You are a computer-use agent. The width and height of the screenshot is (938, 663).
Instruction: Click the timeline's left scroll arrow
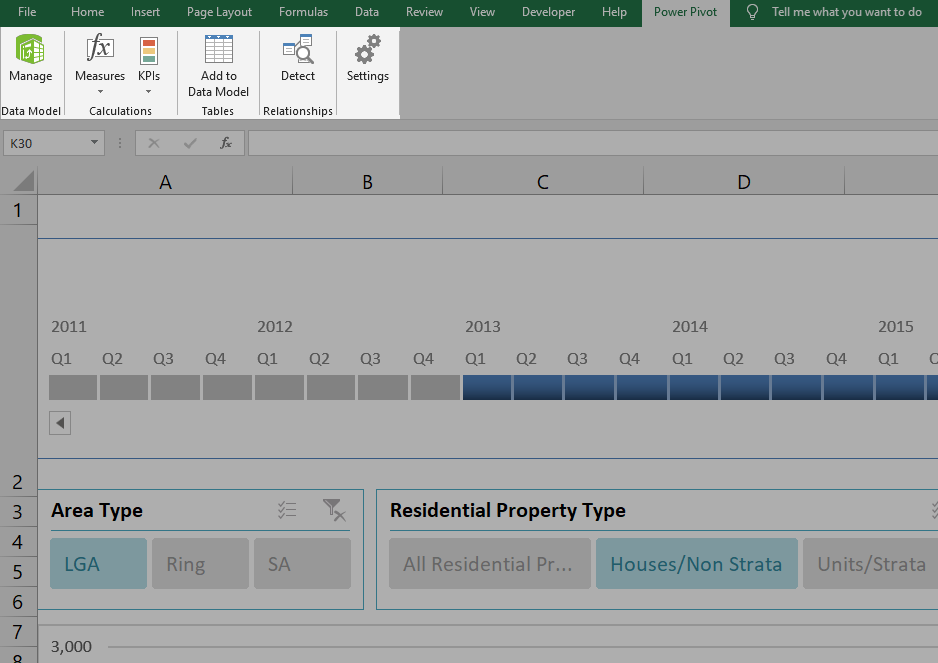coord(59,422)
